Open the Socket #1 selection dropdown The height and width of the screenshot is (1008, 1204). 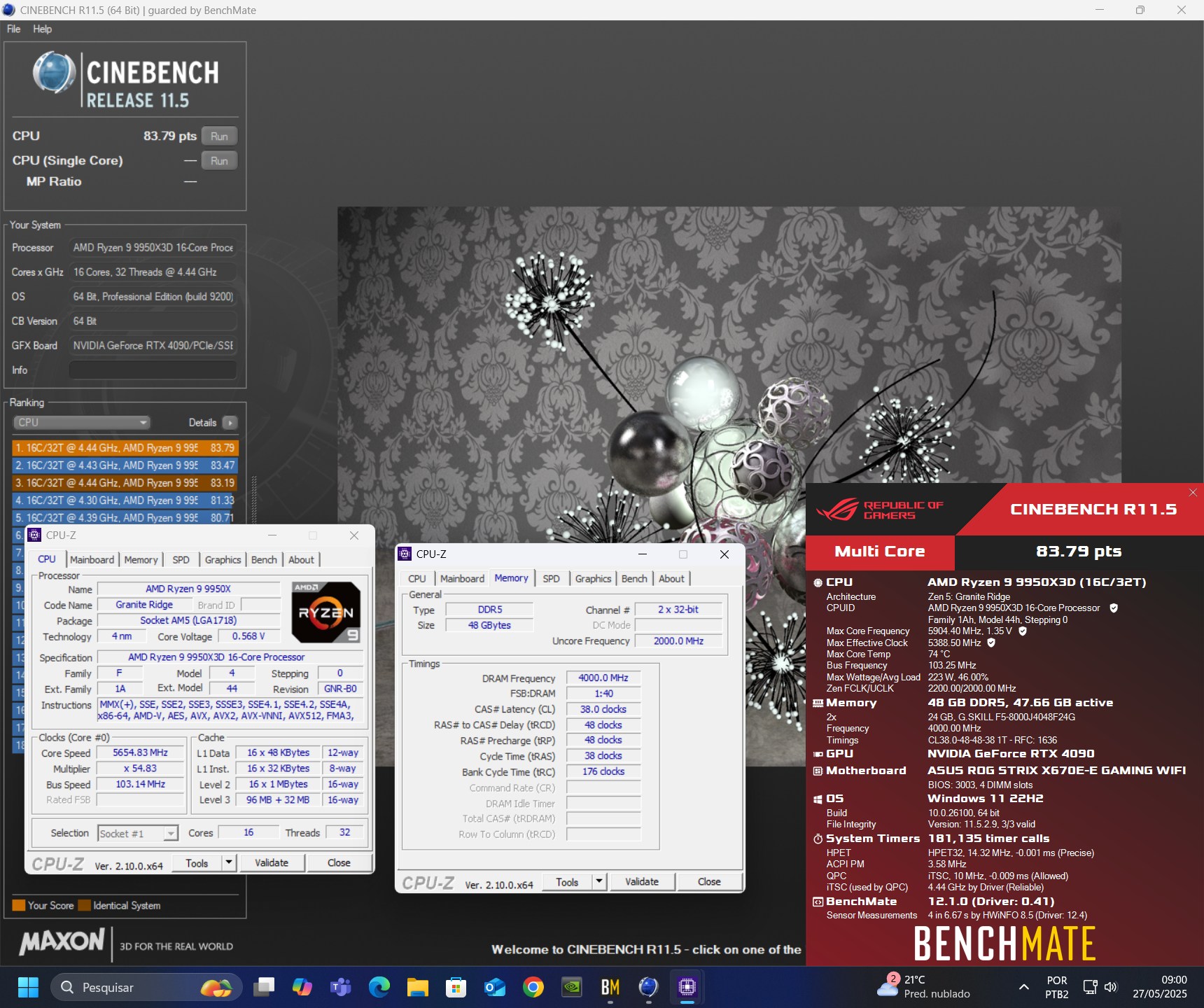click(138, 833)
